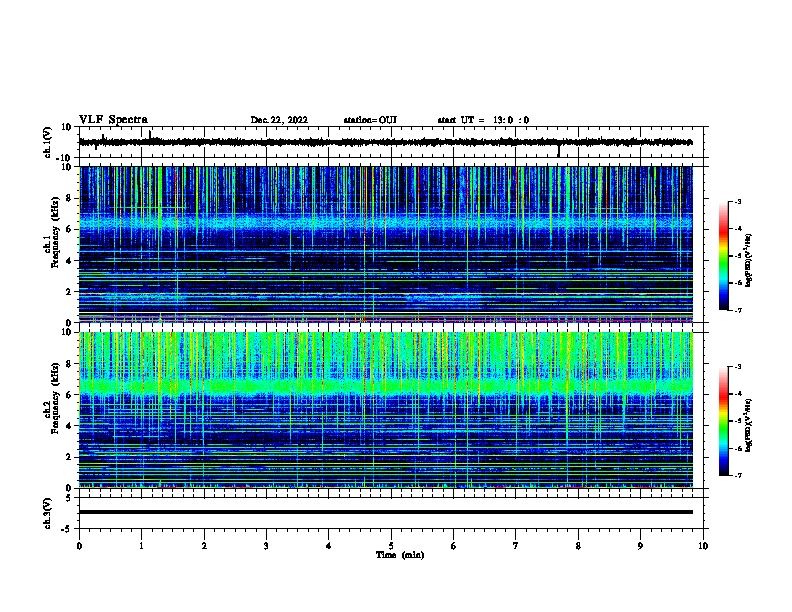Select the date text "Dec. 22, 2022"
Screen dimensions: 792x612
pos(279,120)
